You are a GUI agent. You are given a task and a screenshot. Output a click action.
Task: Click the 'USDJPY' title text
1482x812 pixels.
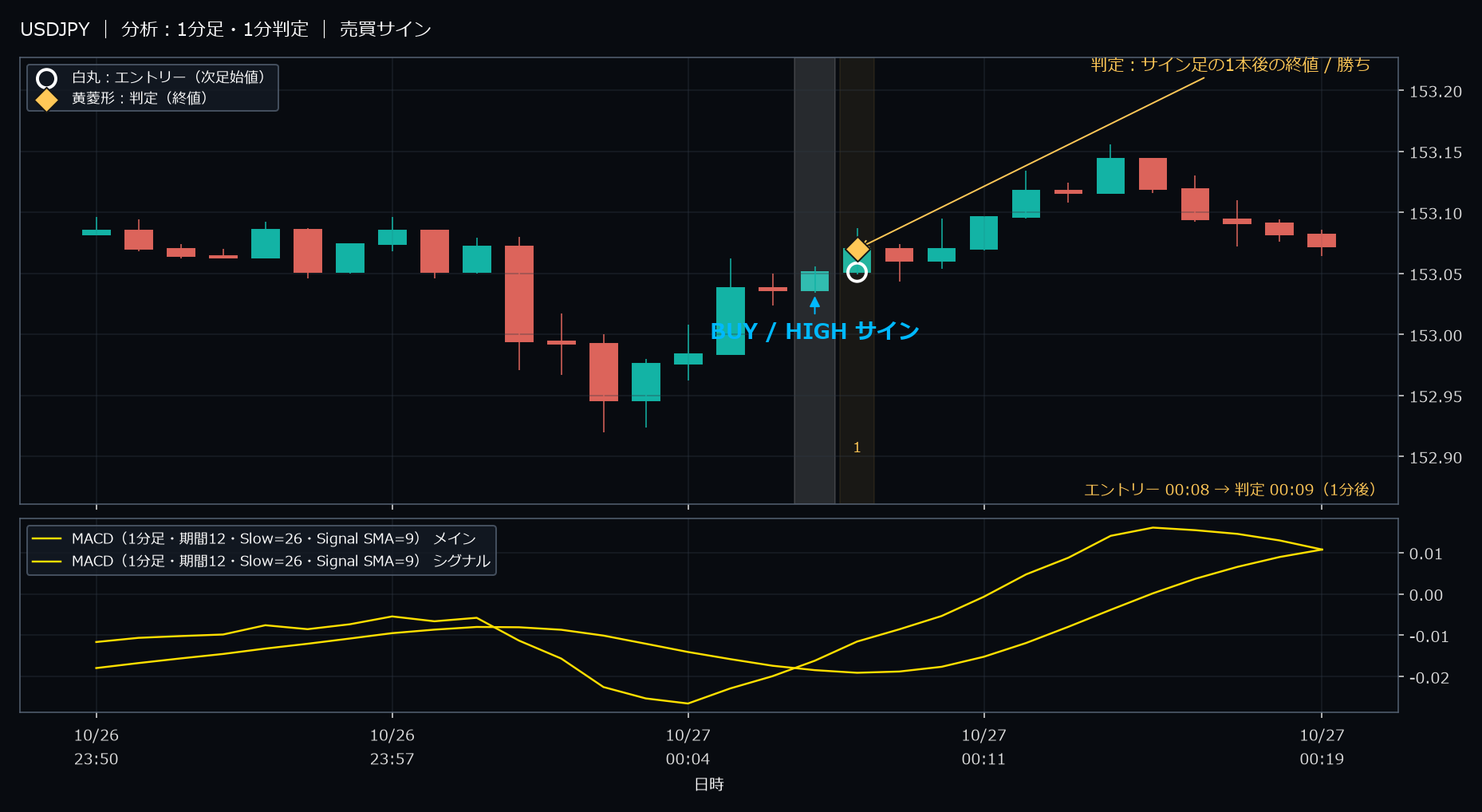coord(55,30)
